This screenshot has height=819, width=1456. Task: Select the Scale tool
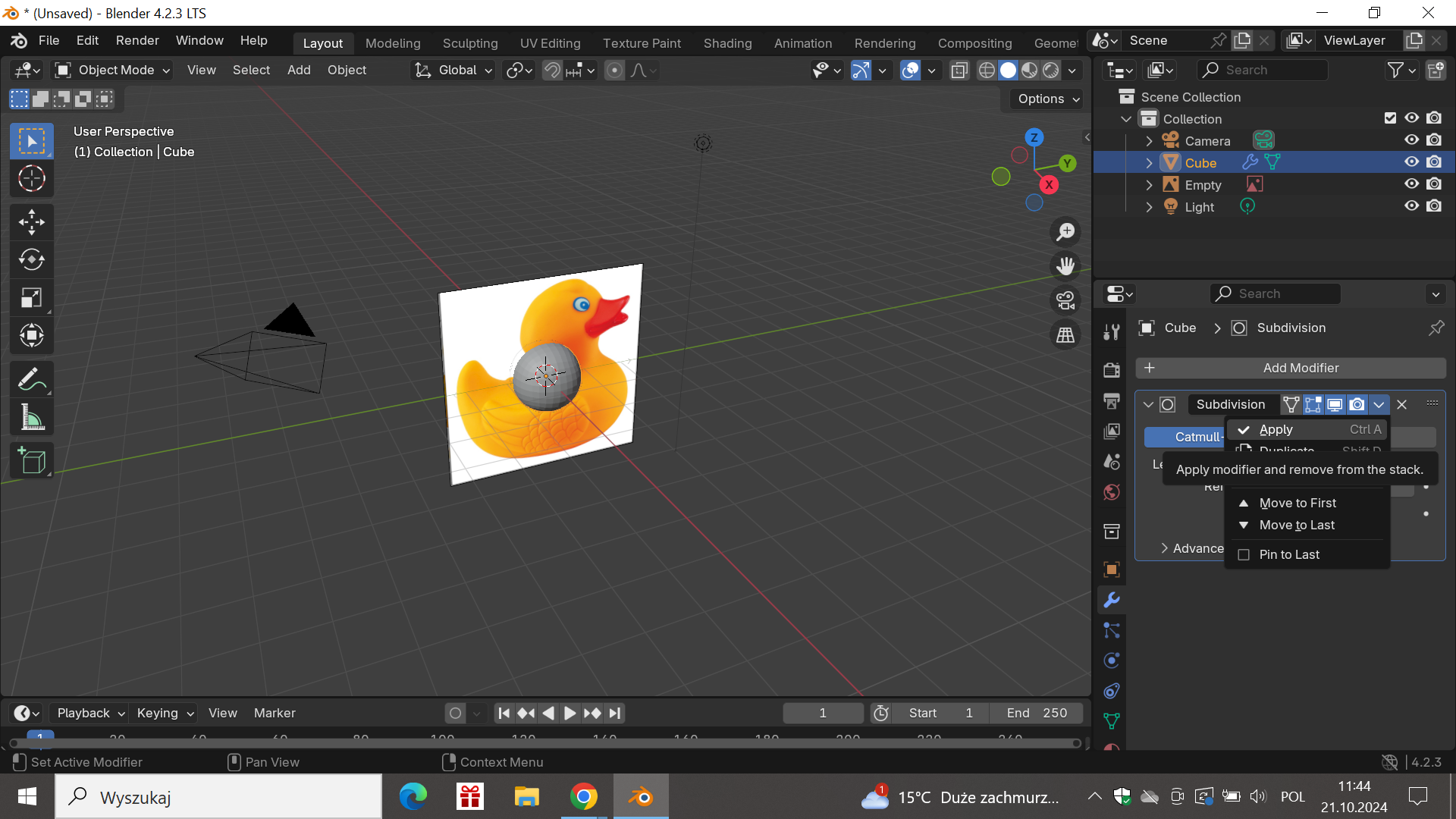[32, 298]
